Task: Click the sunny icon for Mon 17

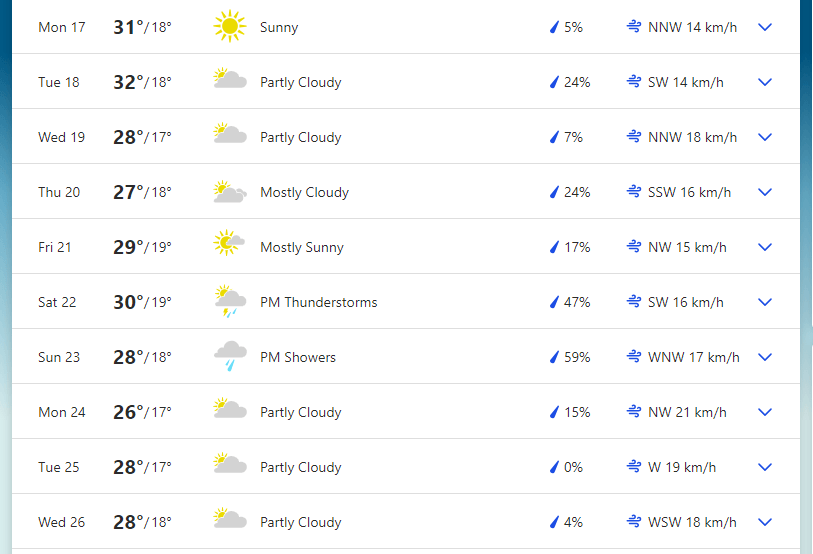Action: [230, 26]
